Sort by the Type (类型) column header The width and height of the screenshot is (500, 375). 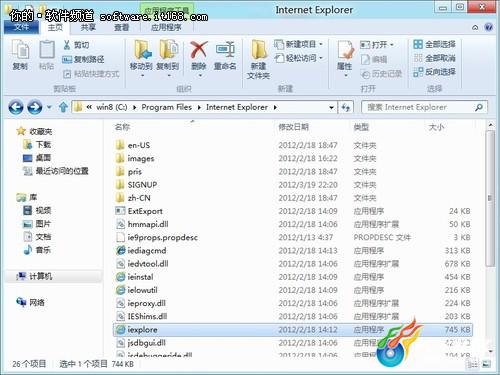click(x=361, y=127)
